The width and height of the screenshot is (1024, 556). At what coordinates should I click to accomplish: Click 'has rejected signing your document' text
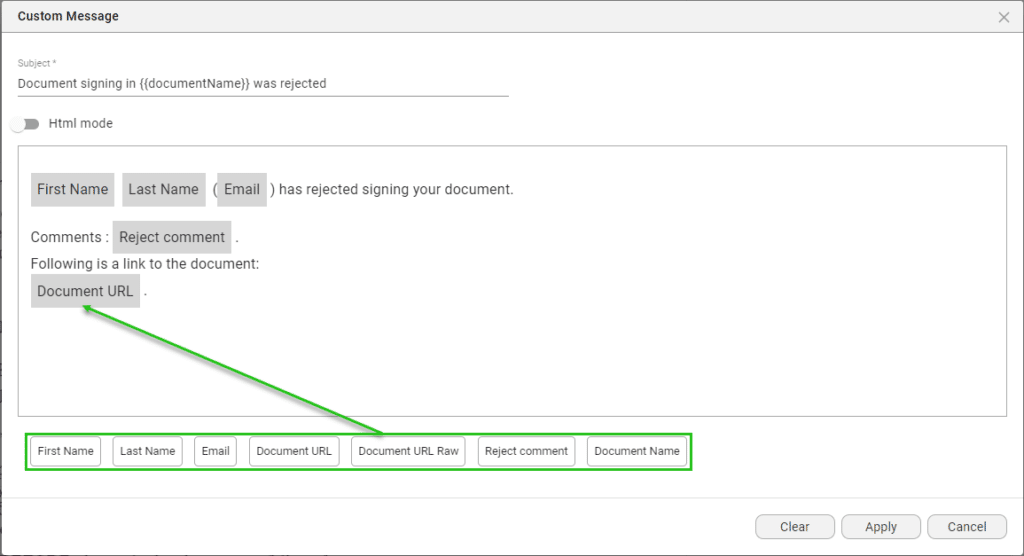click(395, 189)
